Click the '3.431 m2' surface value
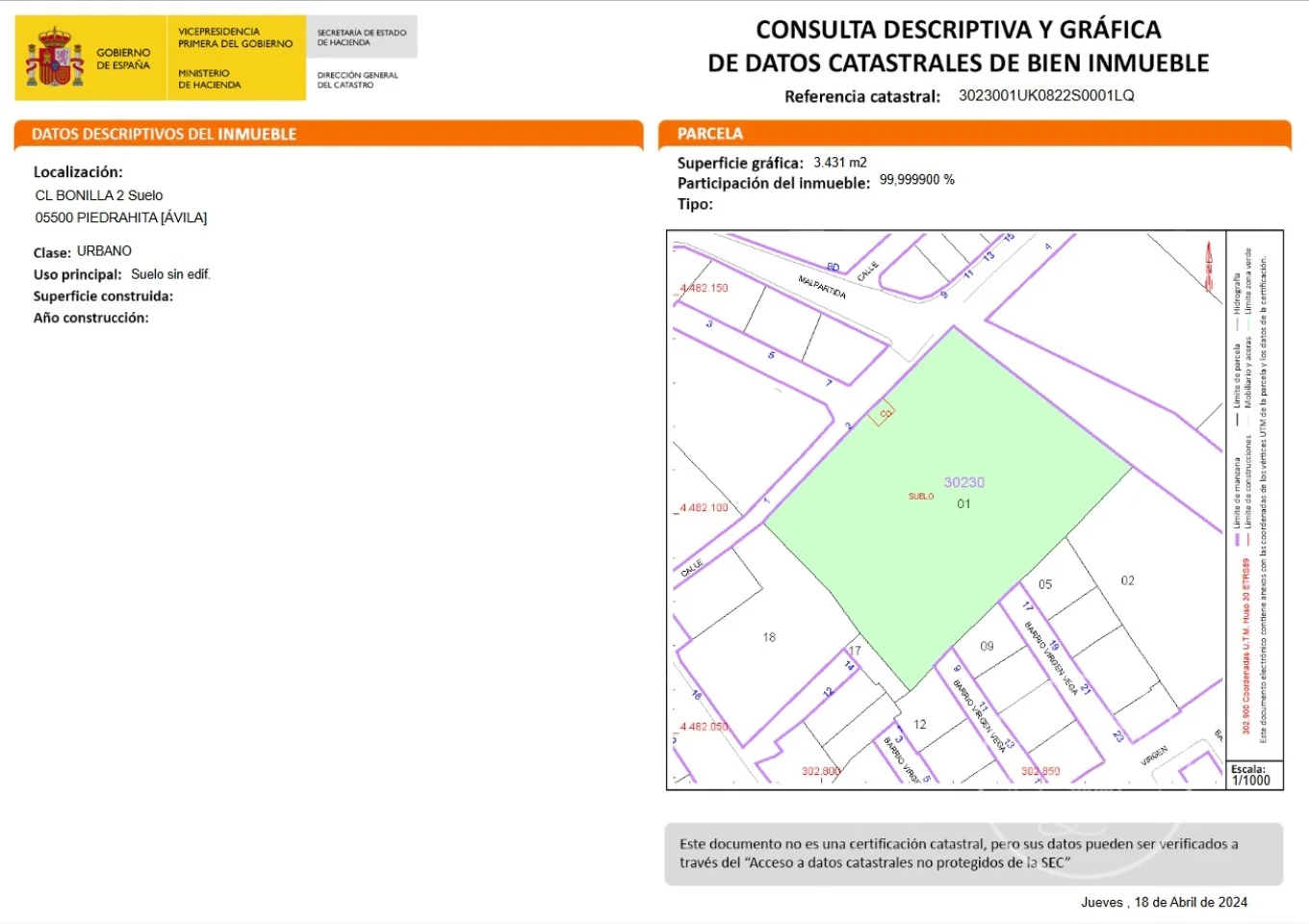This screenshot has height=924, width=1309. [x=840, y=163]
